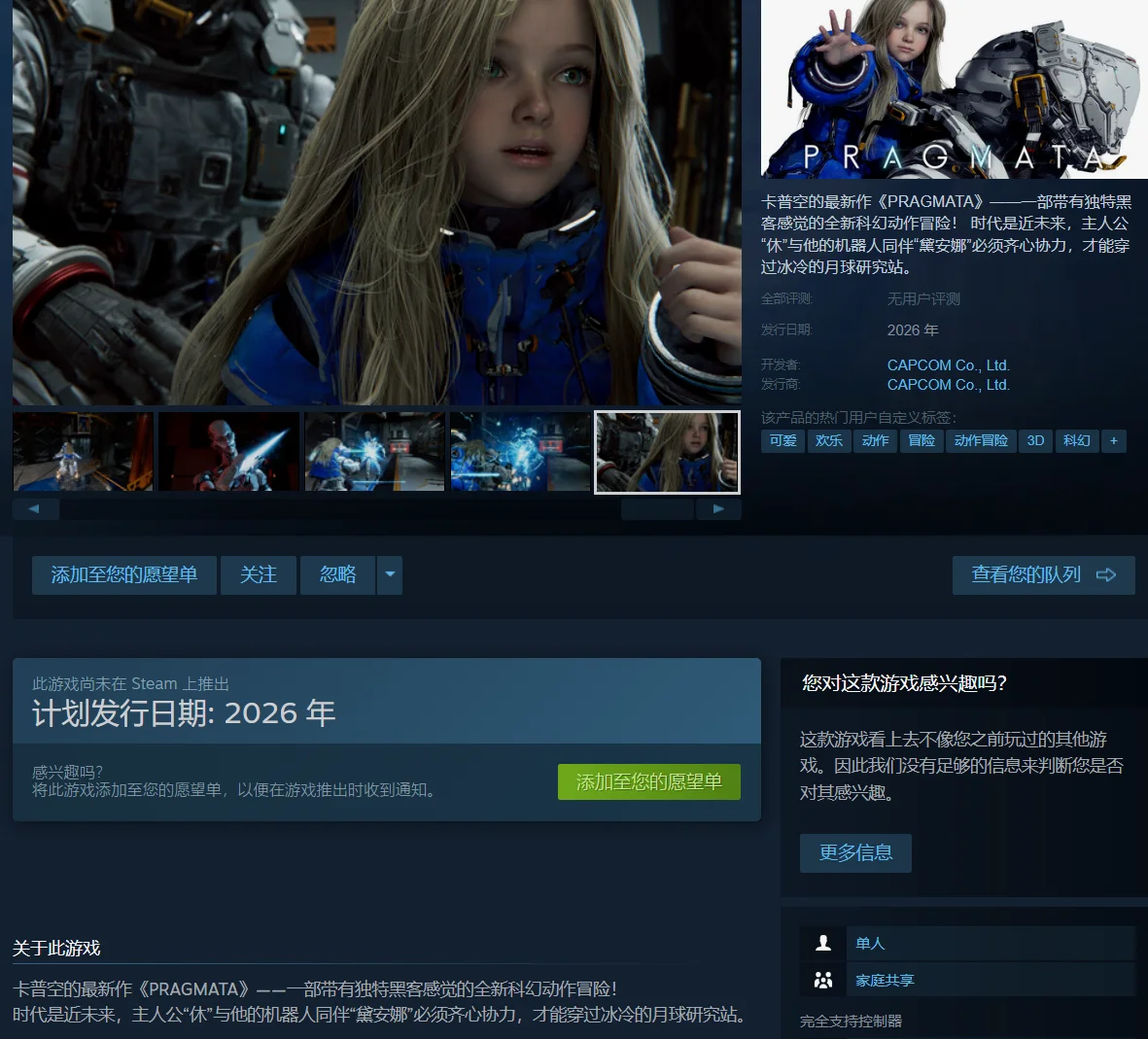Open the 3D tag
1148x1039 pixels.
click(x=1035, y=441)
